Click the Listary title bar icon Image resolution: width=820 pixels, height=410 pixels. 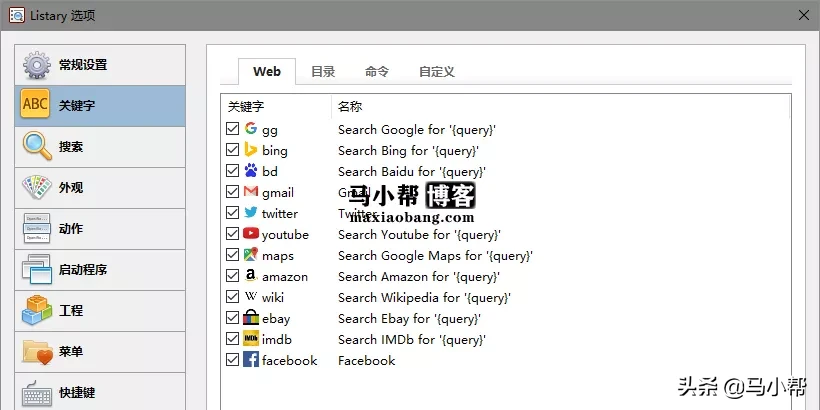pos(17,15)
